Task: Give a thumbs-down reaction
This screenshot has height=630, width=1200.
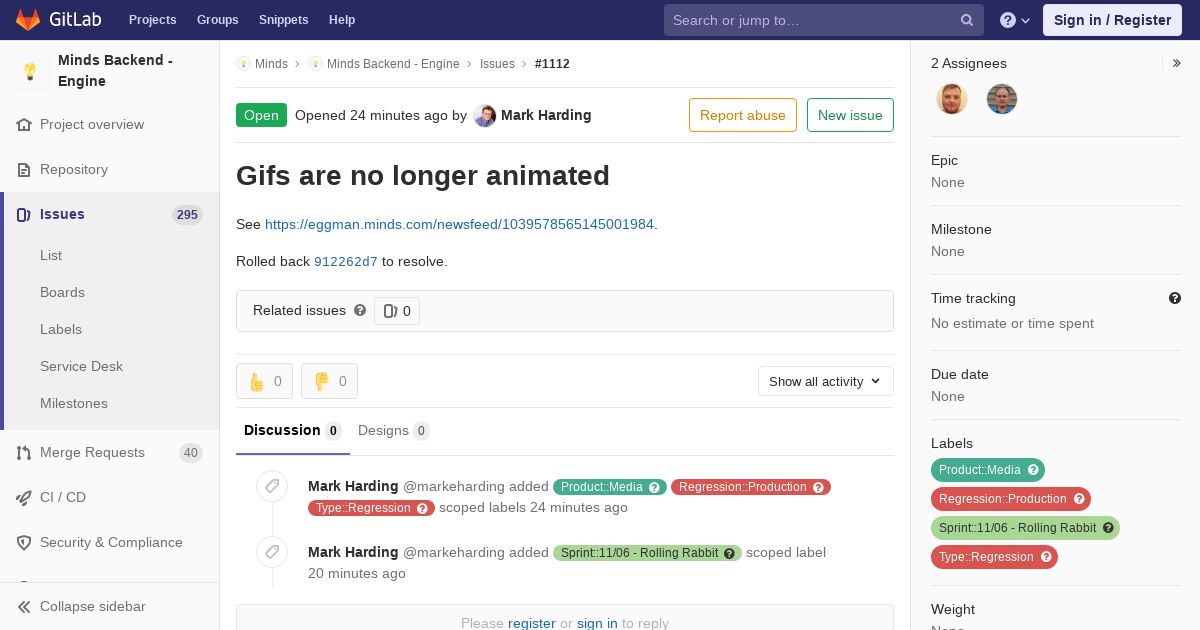Action: pyautogui.click(x=329, y=381)
